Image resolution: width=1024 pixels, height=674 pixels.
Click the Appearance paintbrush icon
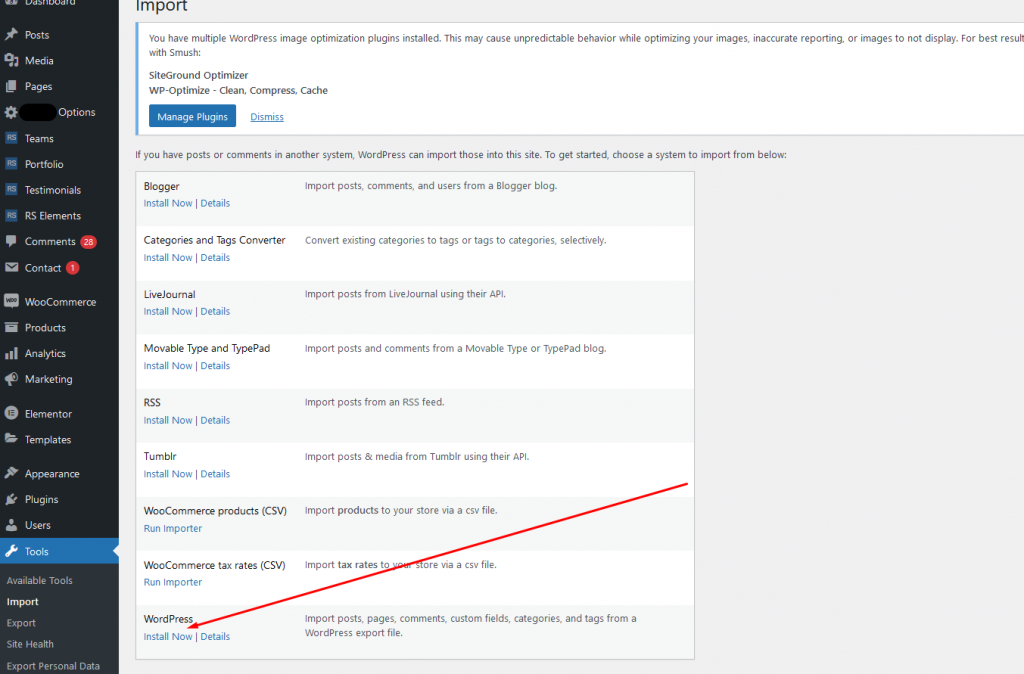point(11,473)
